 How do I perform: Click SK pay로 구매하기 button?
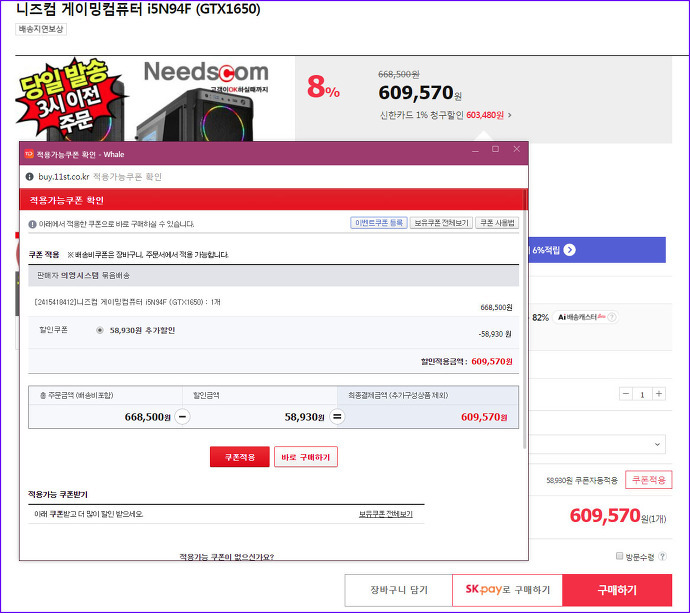click(x=507, y=590)
